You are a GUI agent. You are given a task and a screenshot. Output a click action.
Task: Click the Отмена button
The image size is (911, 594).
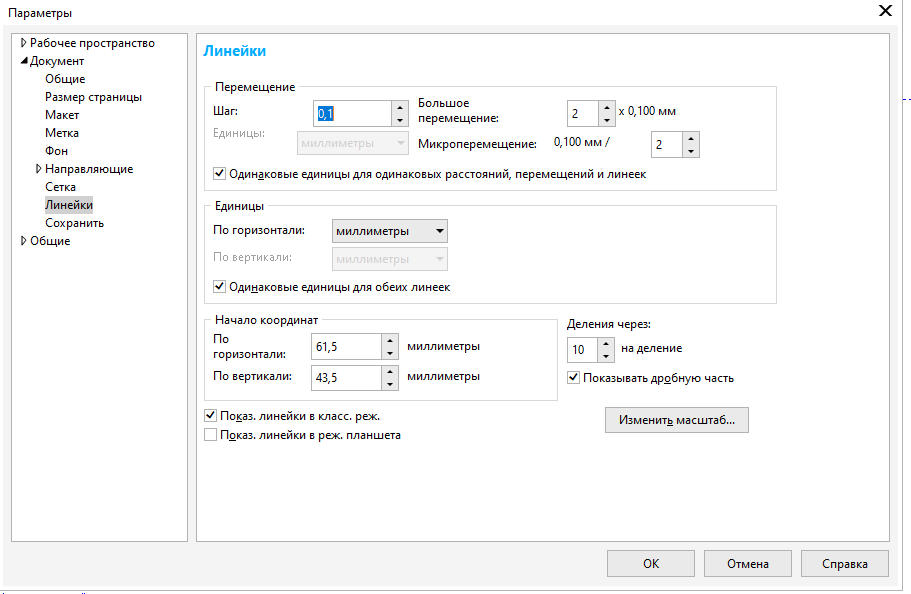click(x=748, y=564)
